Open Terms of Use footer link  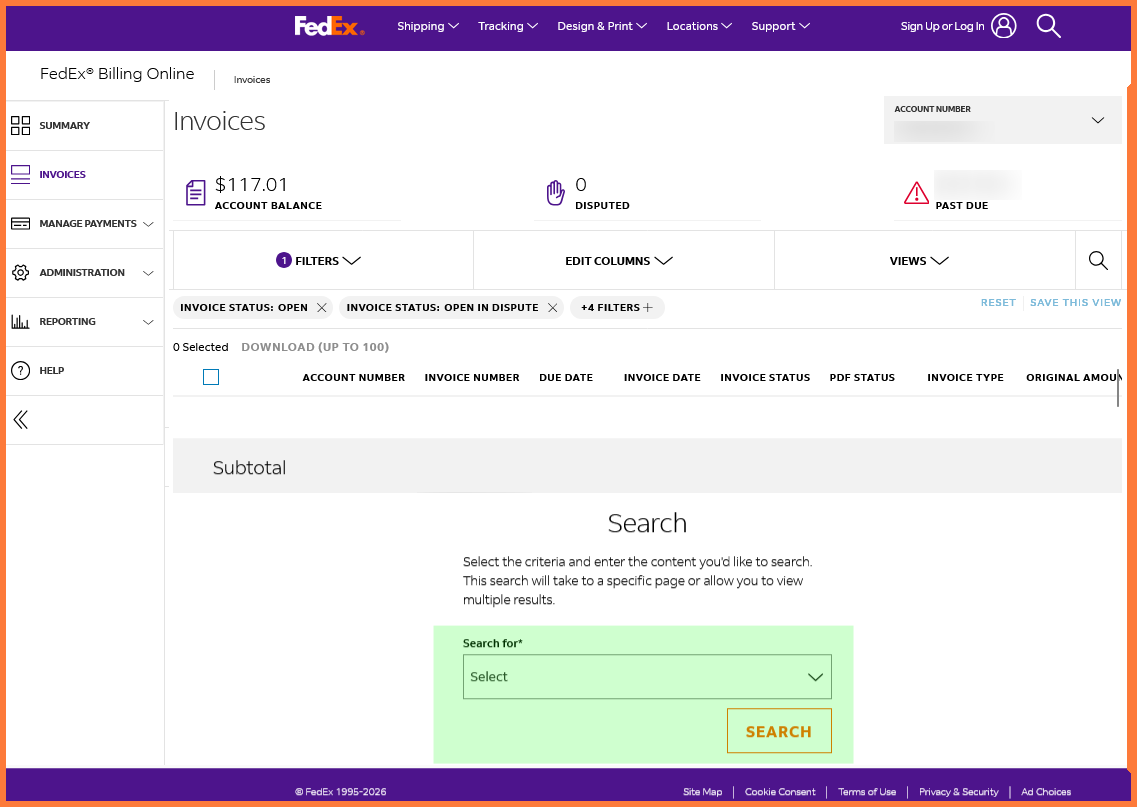pos(867,792)
